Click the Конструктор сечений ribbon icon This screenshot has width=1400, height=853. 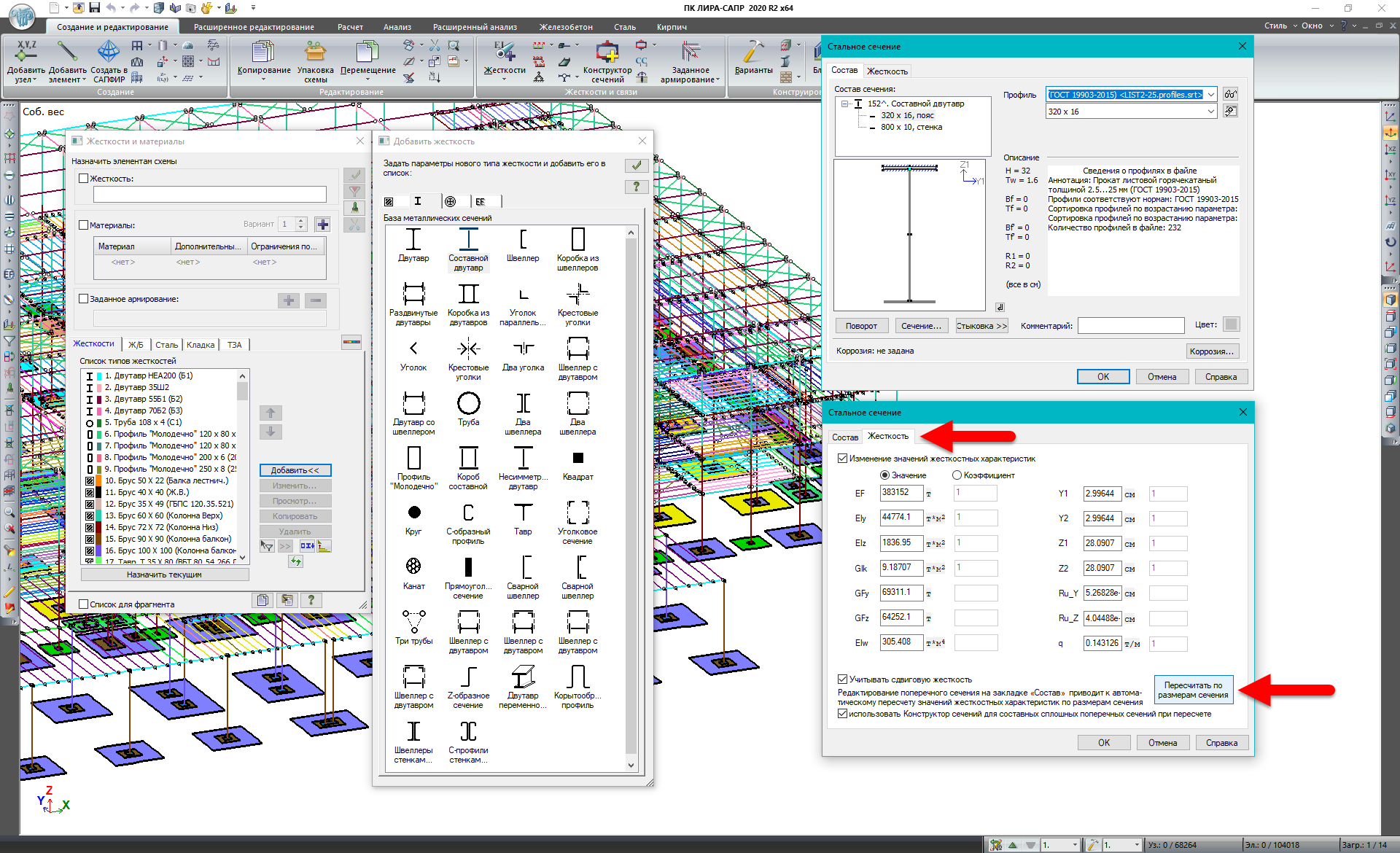[607, 52]
